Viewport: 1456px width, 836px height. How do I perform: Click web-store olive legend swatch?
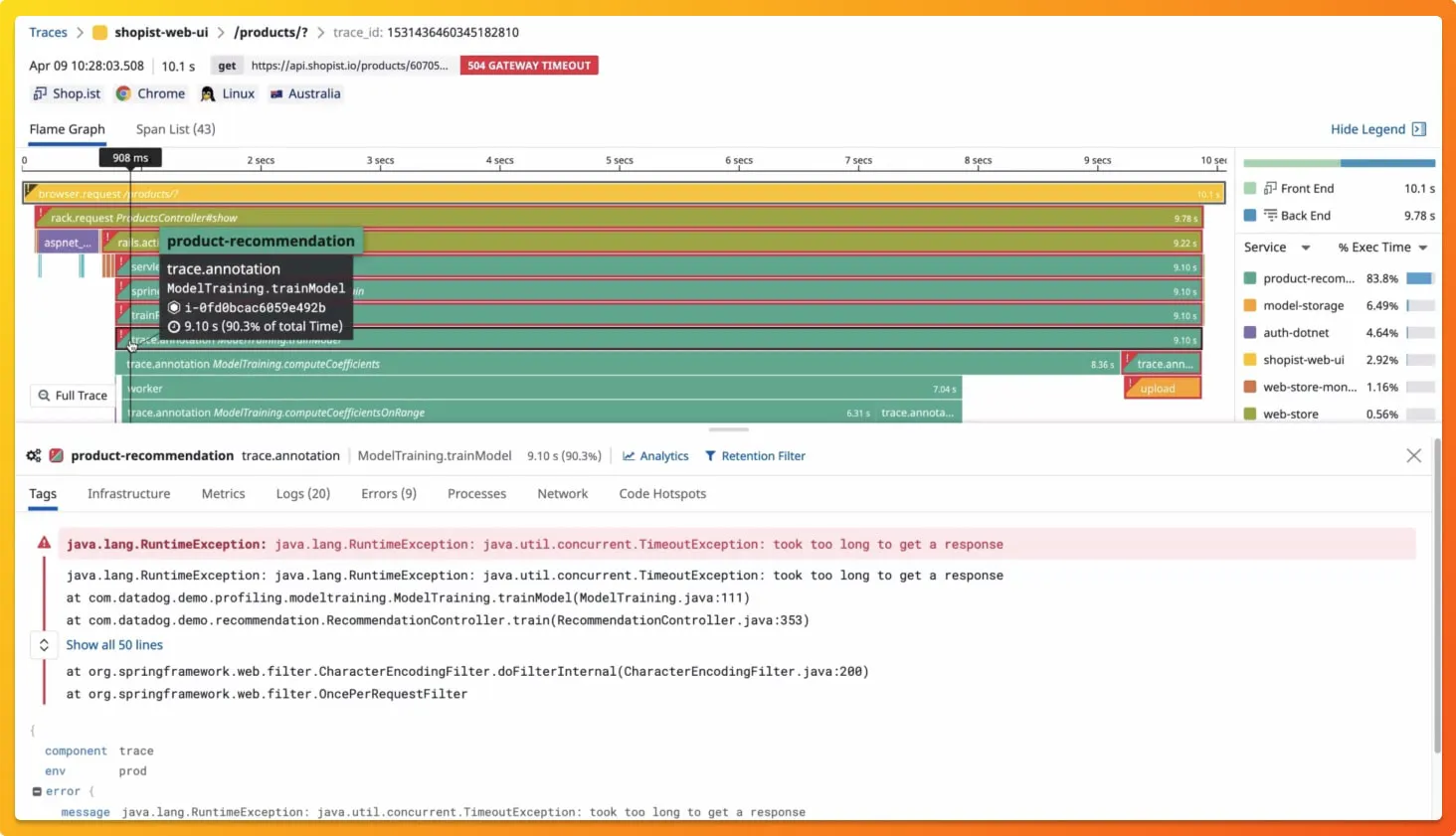click(1250, 414)
